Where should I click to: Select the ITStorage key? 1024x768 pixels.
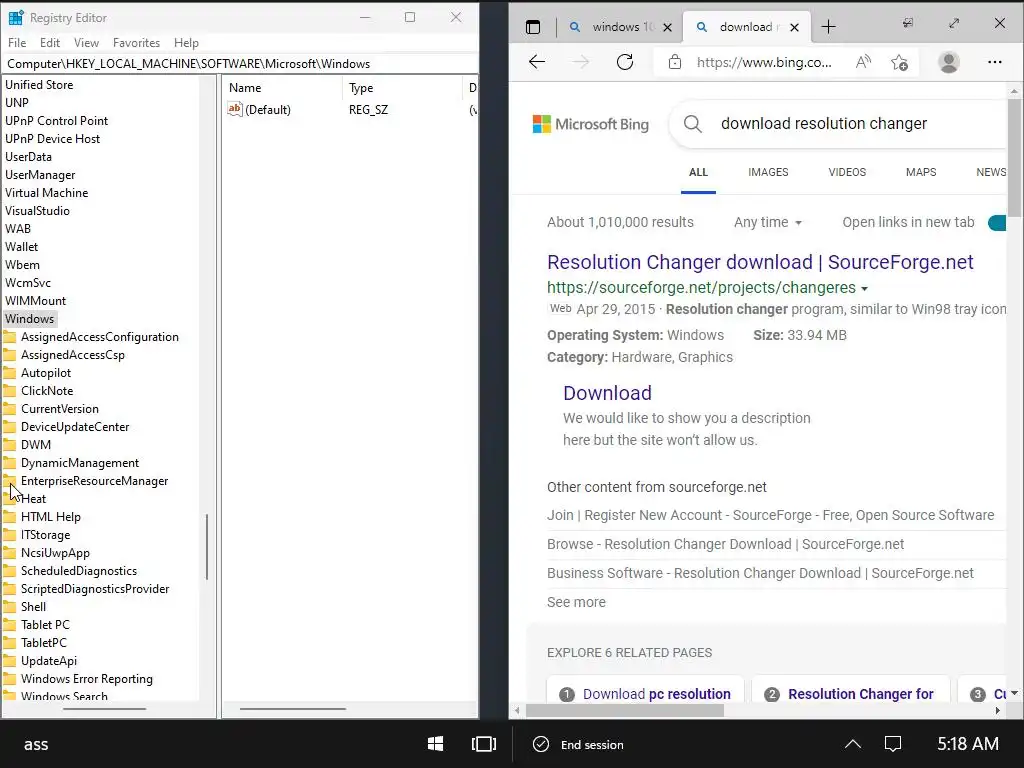45,535
